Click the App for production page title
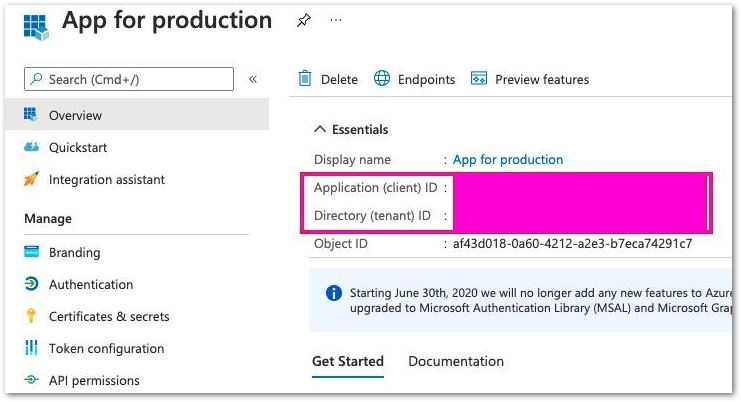741x402 pixels. (167, 21)
